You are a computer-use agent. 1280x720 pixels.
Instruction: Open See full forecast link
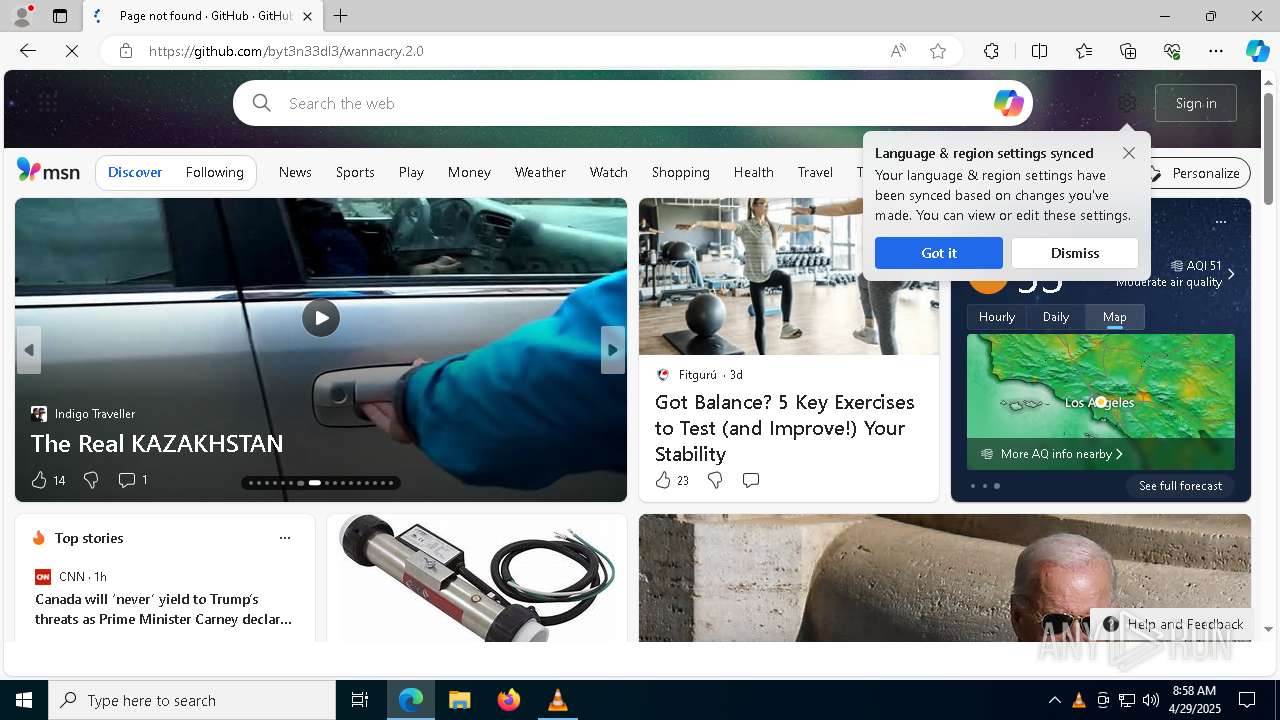coord(1180,486)
